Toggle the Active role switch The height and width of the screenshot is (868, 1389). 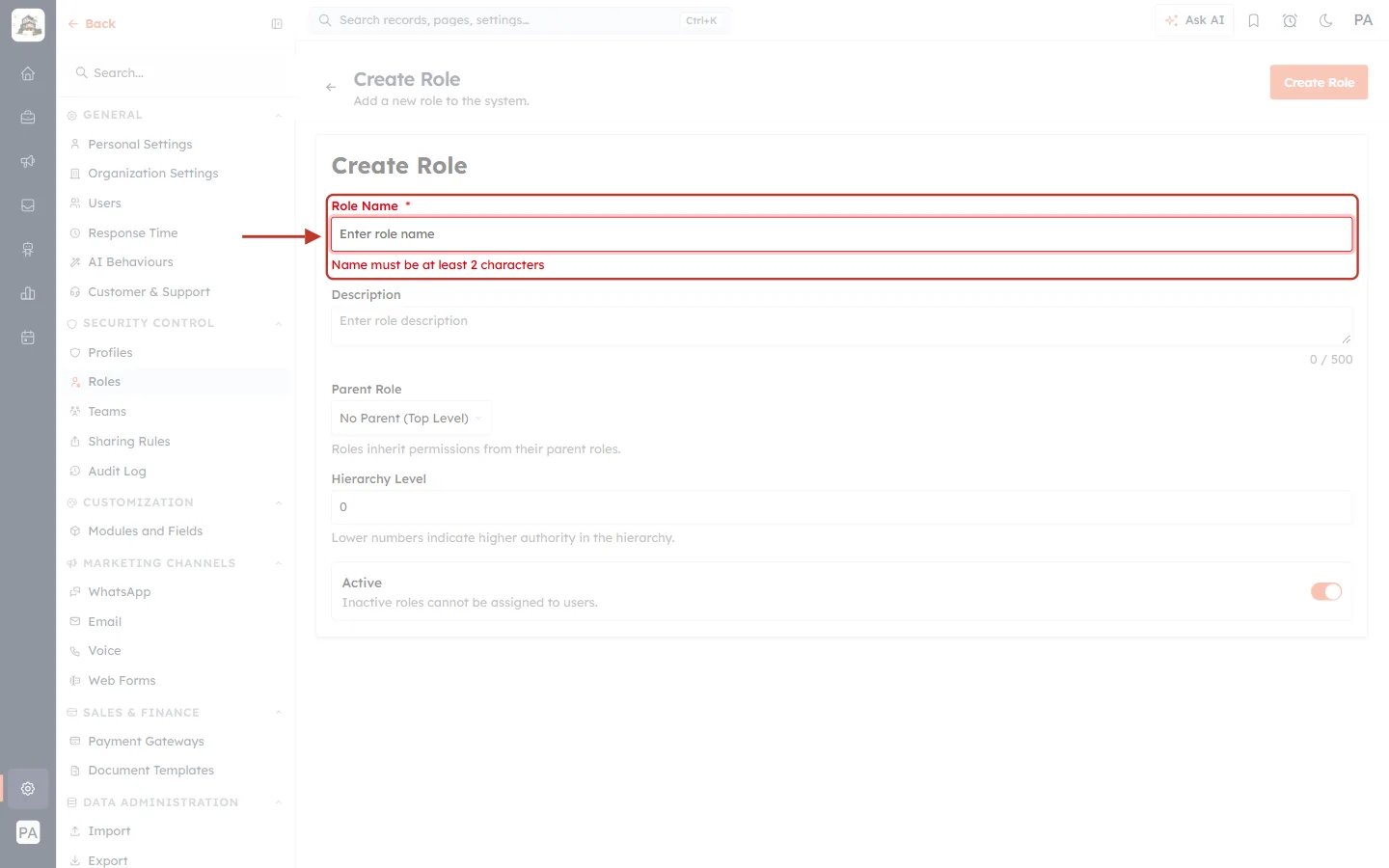point(1326,591)
